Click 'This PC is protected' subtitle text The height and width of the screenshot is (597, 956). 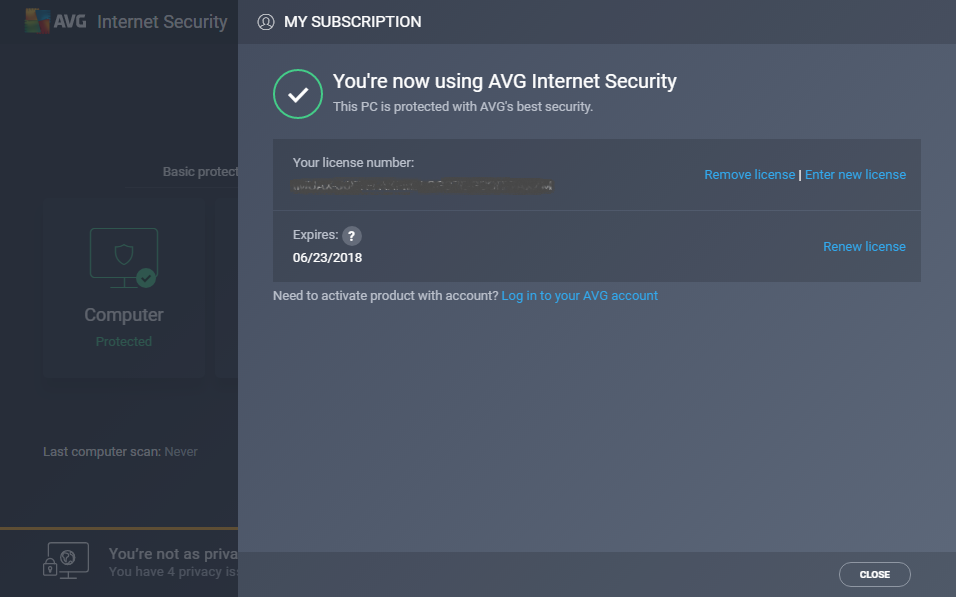pyautogui.click(x=463, y=107)
